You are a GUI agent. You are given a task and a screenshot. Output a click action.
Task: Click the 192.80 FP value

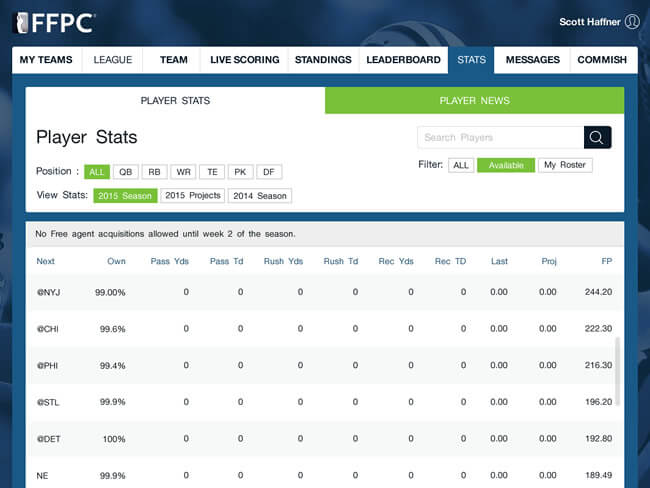(598, 438)
